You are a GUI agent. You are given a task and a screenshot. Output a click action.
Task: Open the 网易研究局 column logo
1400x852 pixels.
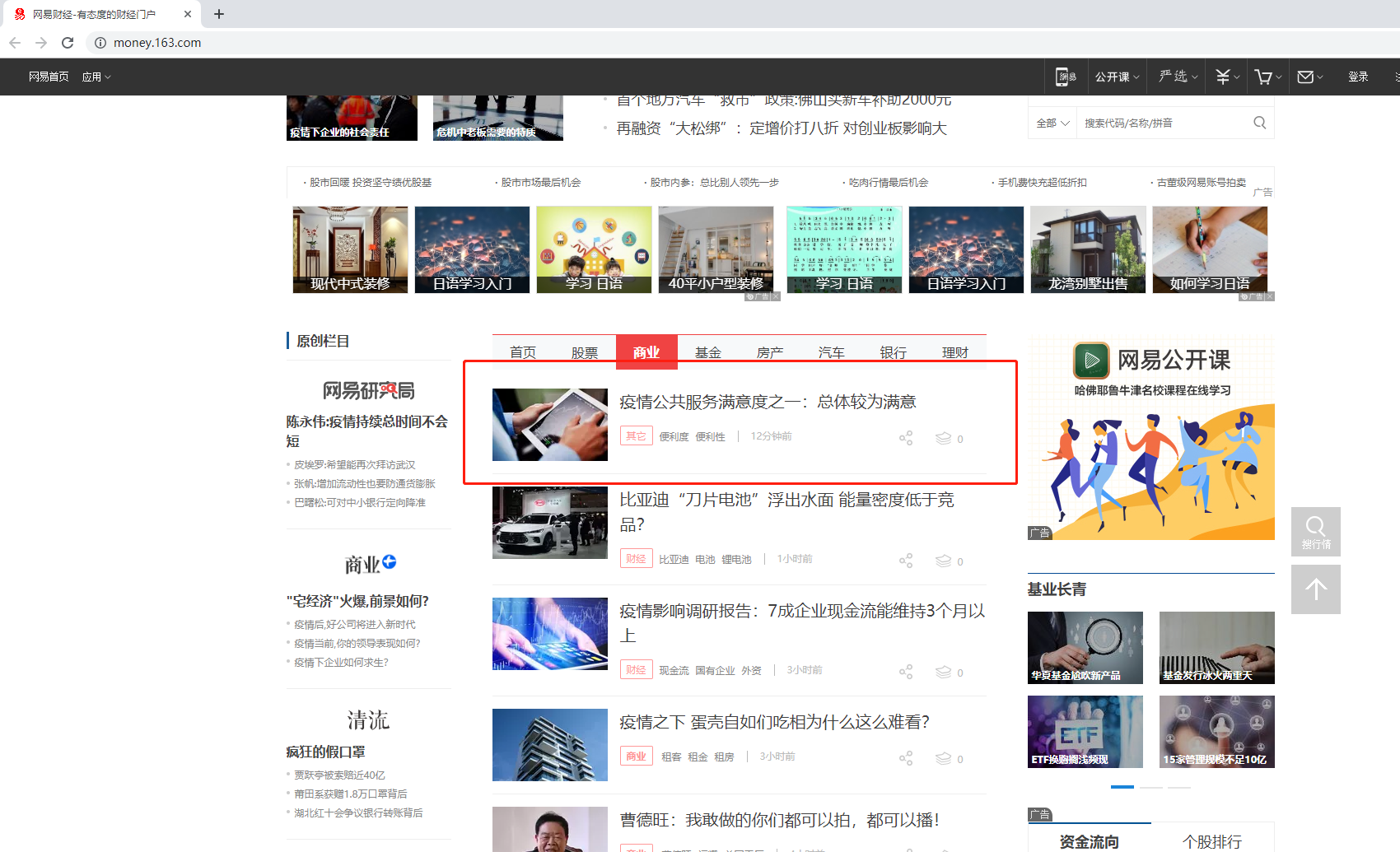coord(368,390)
